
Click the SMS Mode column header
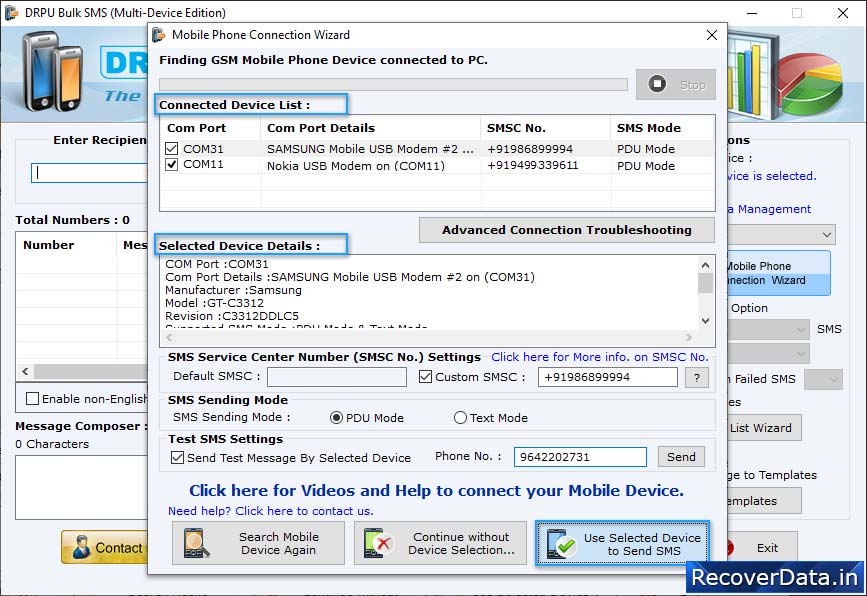coord(662,128)
